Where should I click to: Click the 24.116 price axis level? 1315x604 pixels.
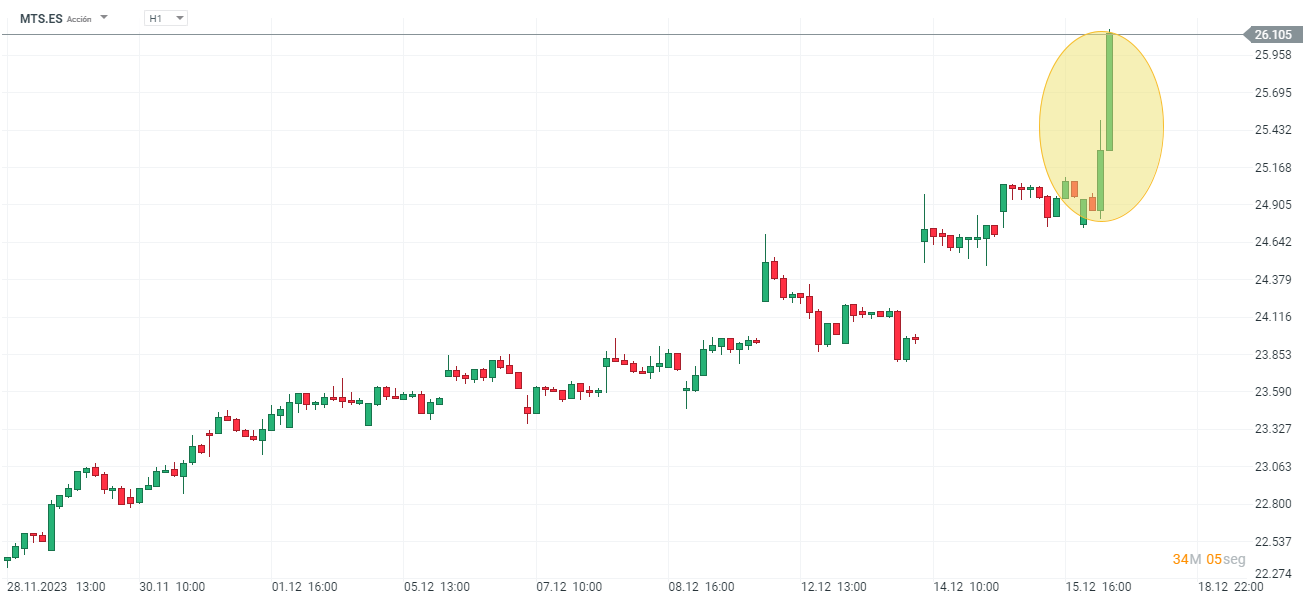1273,317
